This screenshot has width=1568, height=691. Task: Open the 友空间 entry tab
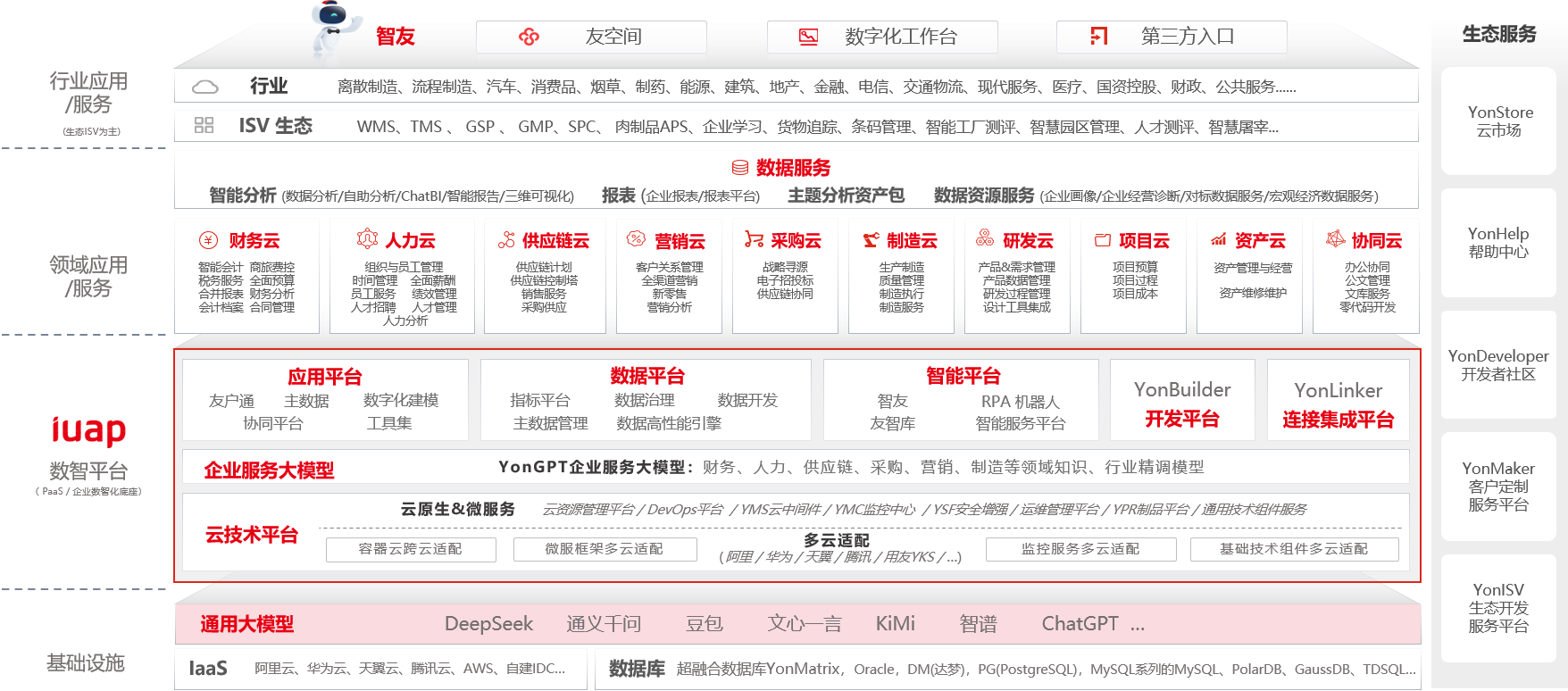tap(591, 37)
